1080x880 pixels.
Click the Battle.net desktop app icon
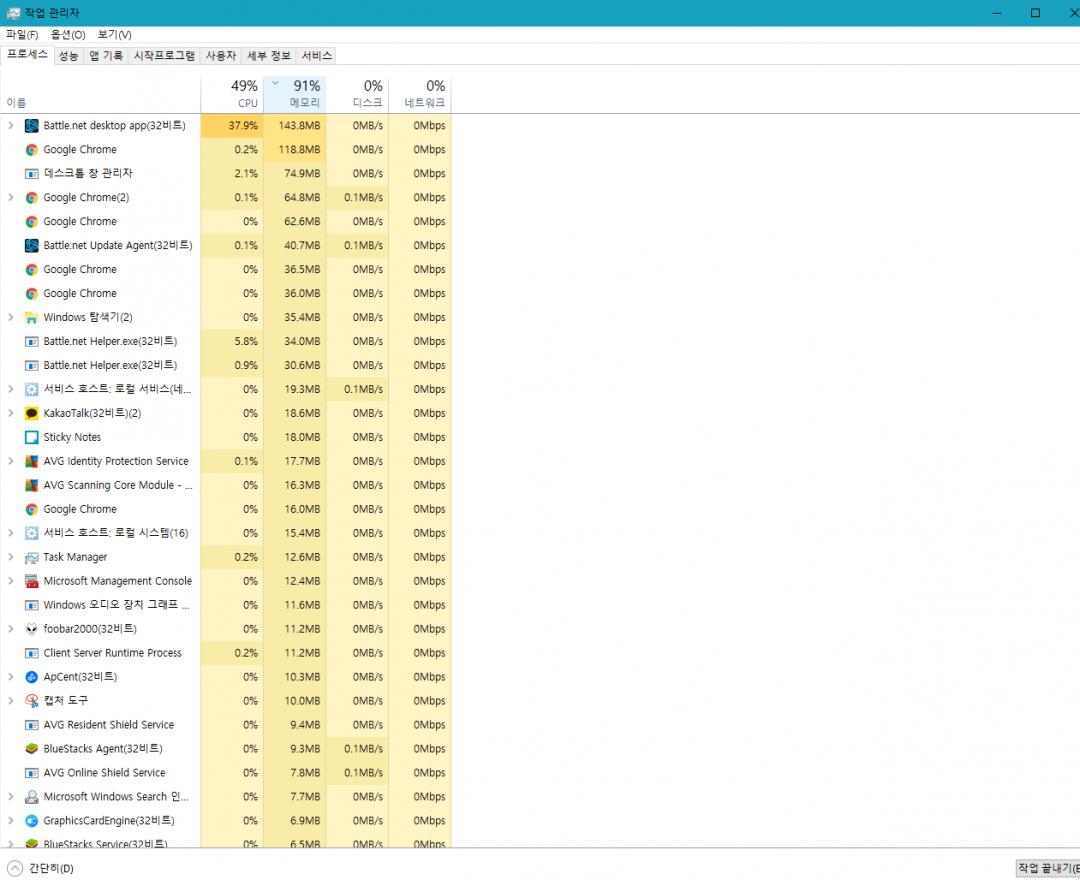[x=32, y=126]
